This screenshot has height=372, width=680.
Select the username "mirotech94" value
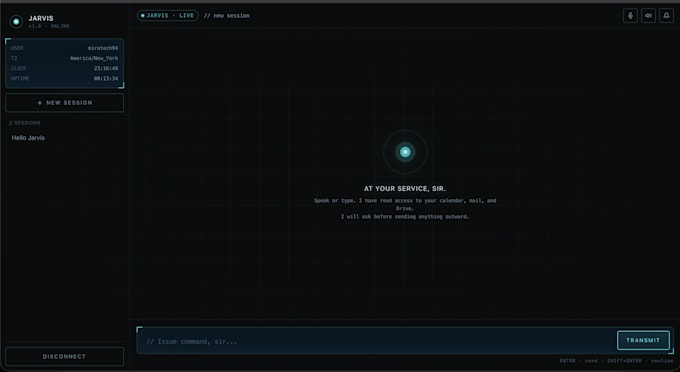tap(103, 48)
